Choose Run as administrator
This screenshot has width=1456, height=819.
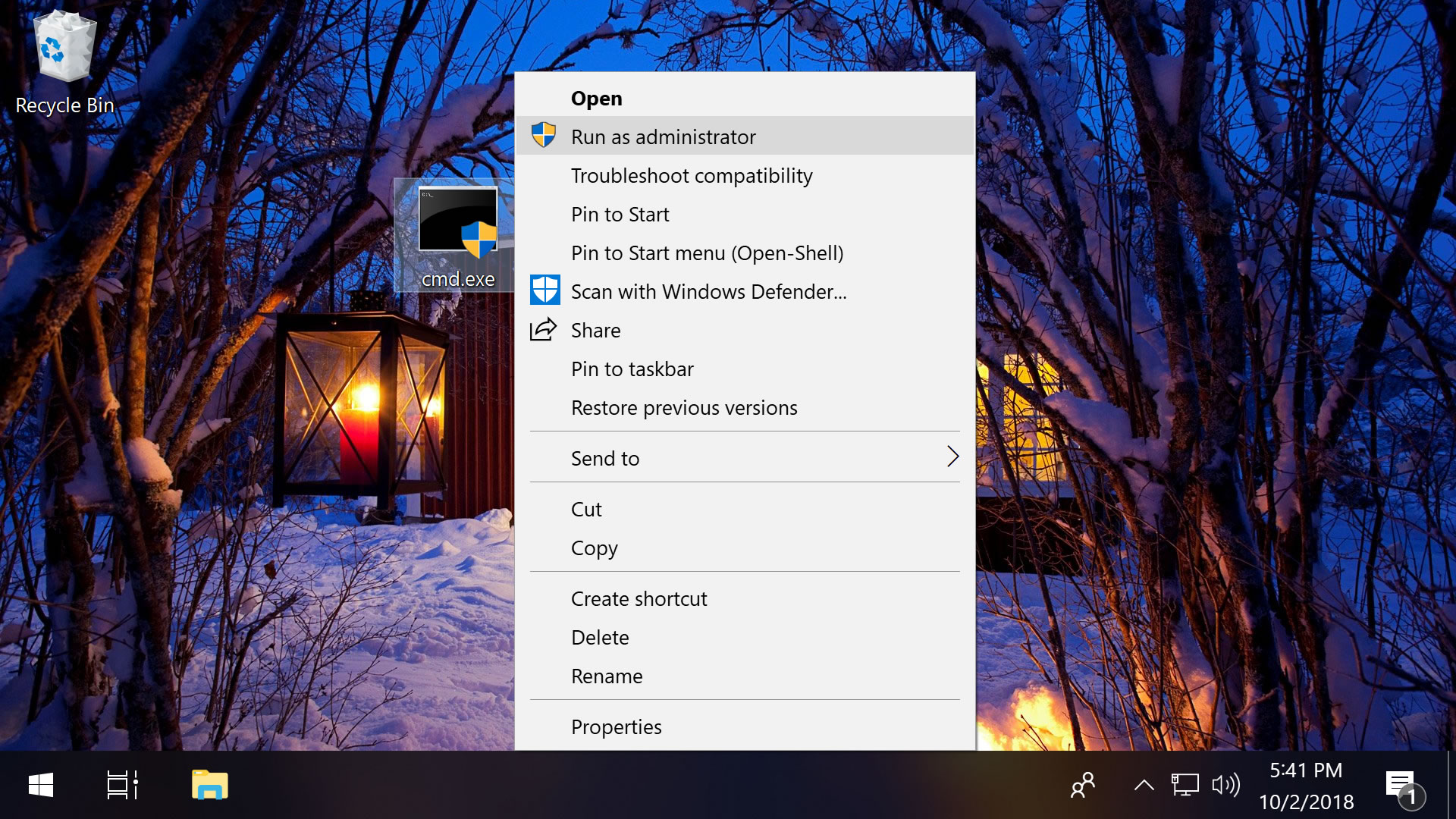[663, 137]
